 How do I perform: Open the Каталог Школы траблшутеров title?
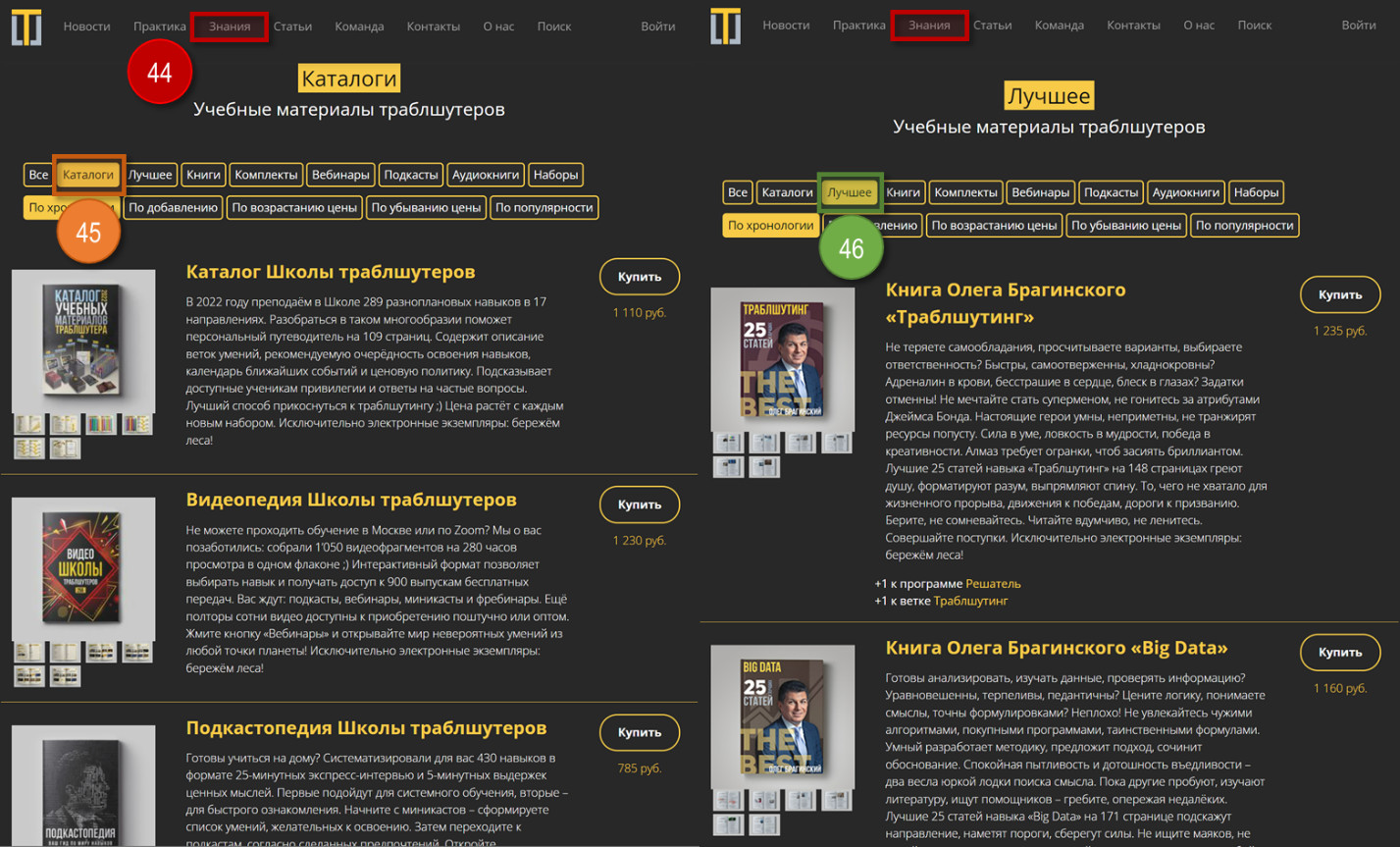331,272
